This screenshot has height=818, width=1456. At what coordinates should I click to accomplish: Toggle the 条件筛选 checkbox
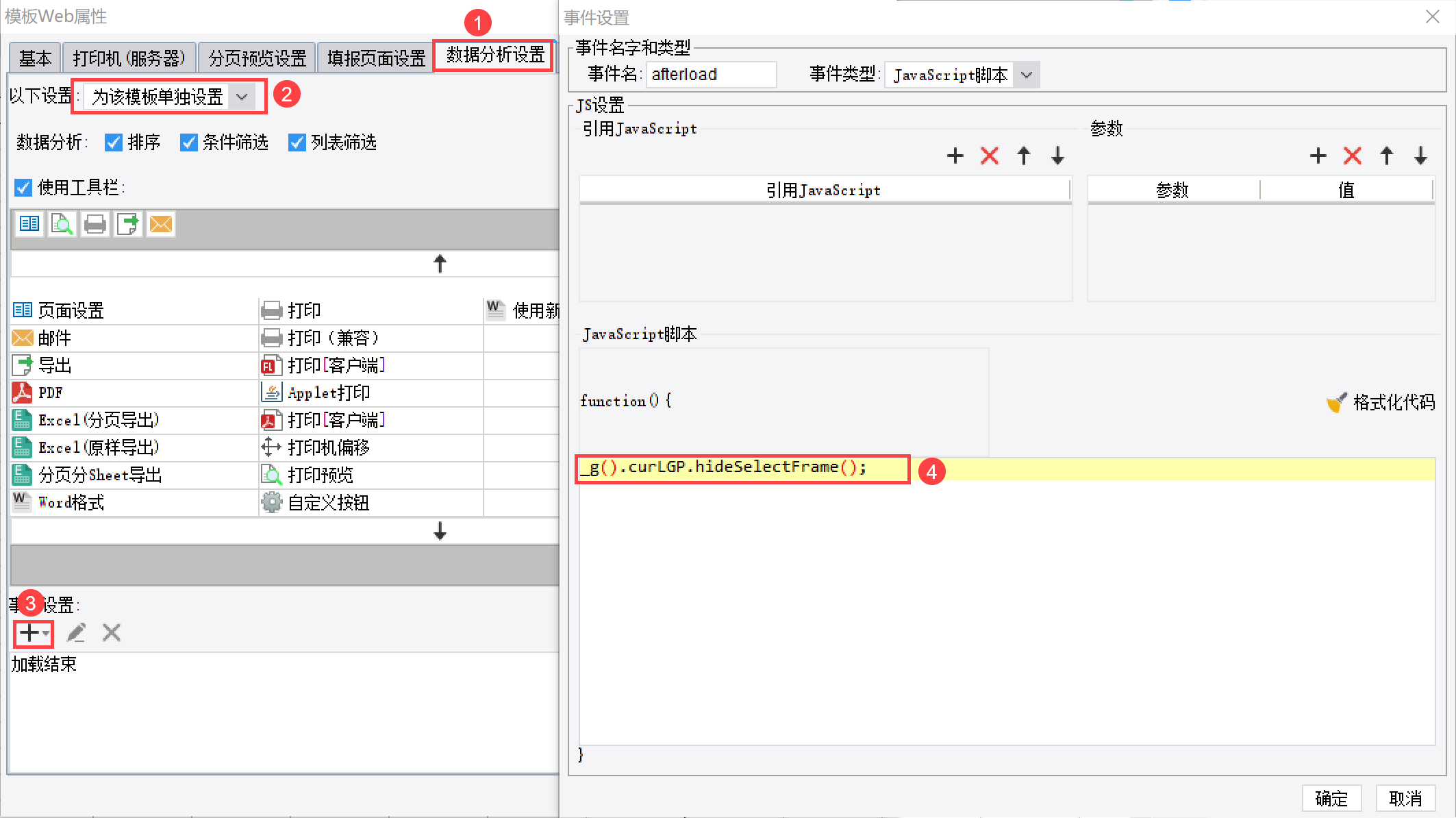coord(188,142)
